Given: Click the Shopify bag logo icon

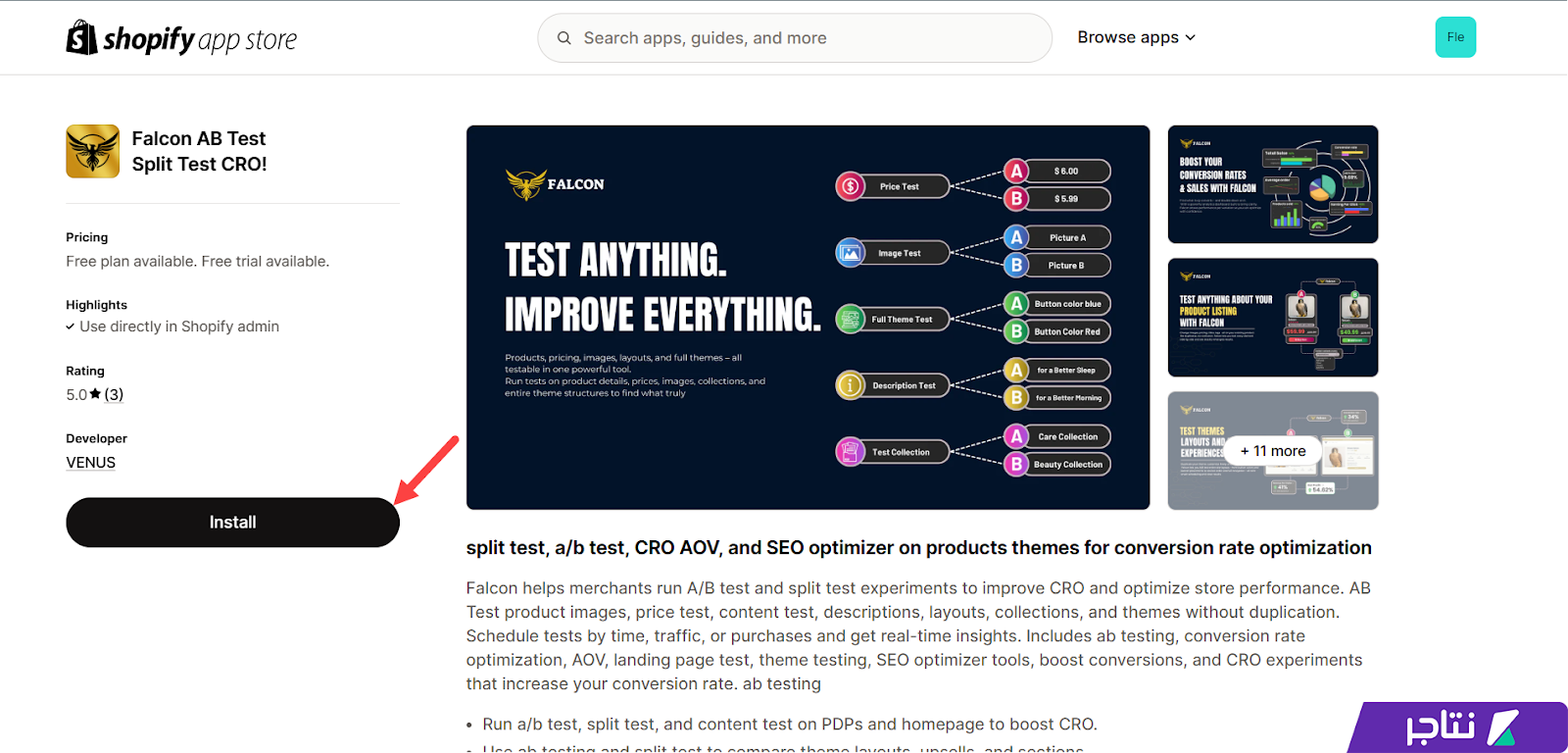Looking at the screenshot, I should (x=81, y=37).
